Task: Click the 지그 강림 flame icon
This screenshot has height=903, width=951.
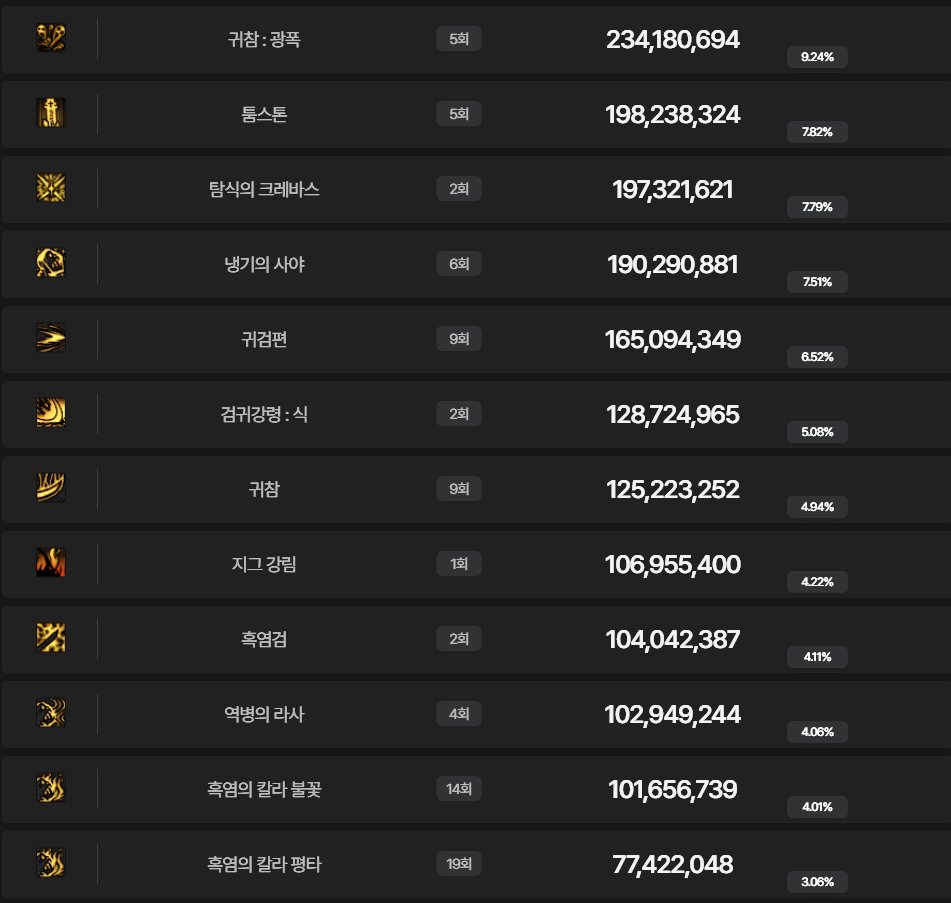Action: click(x=51, y=564)
